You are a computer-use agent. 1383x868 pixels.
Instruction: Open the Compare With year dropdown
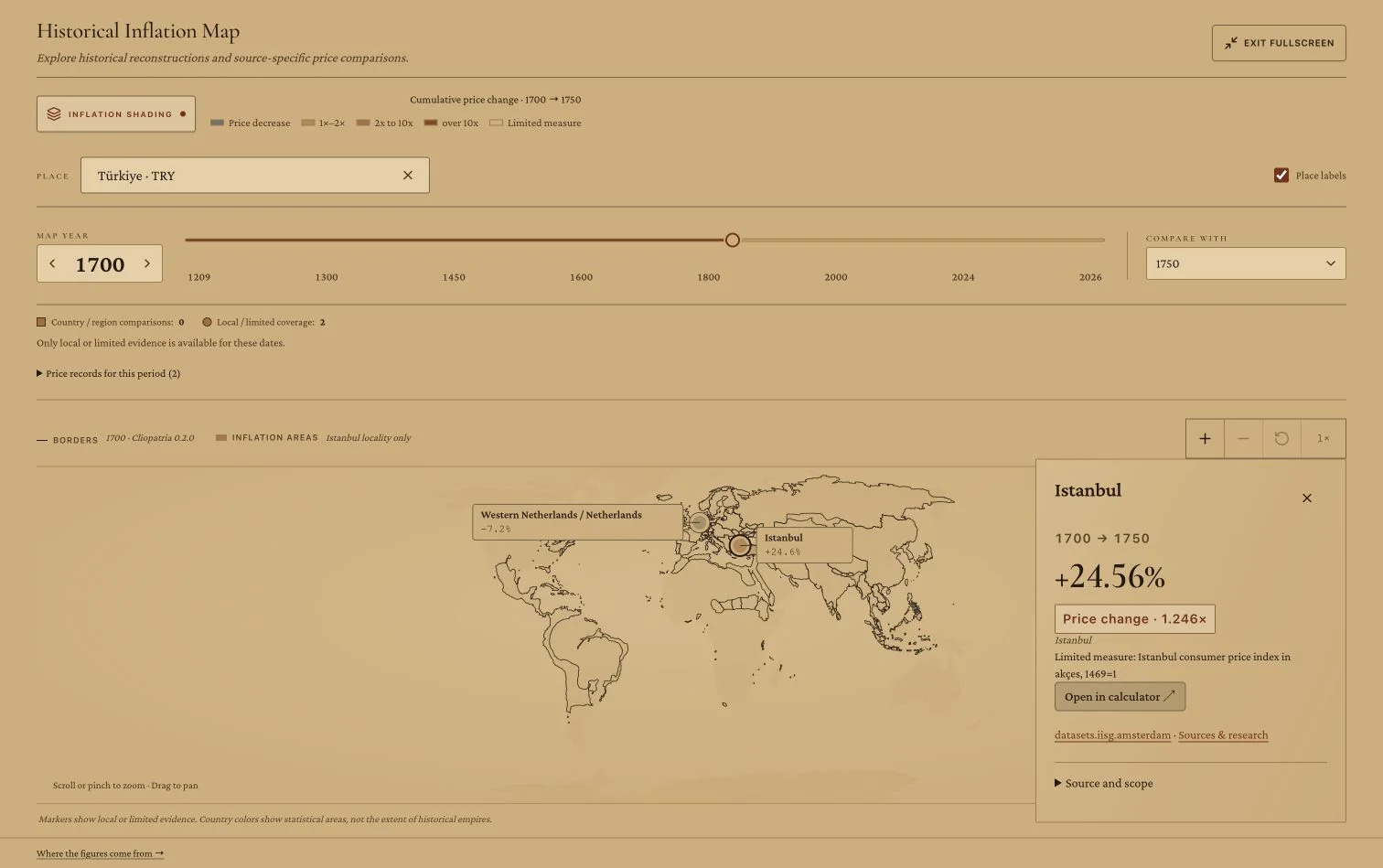[x=1246, y=263]
